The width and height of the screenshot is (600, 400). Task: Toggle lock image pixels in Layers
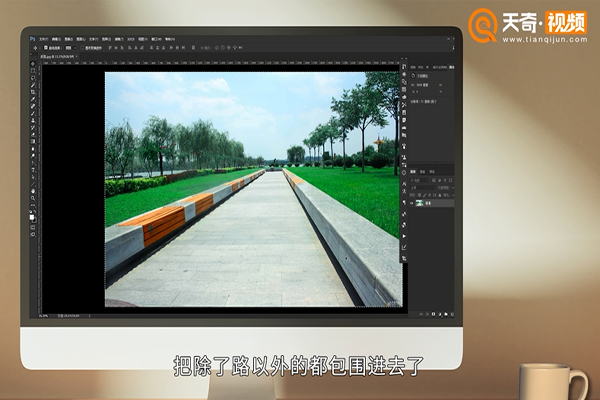coord(424,195)
